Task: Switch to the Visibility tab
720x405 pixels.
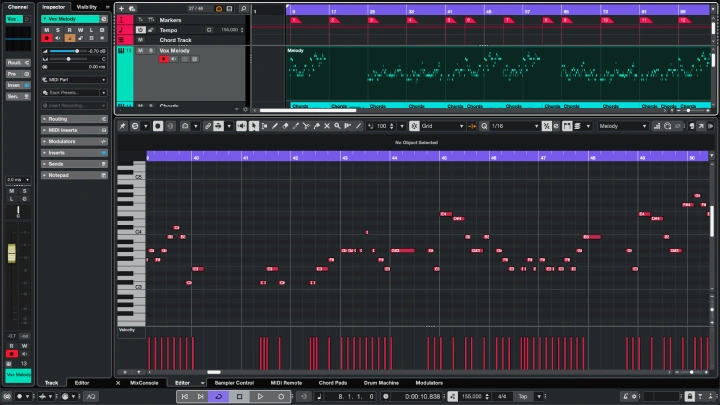Action: pos(87,7)
